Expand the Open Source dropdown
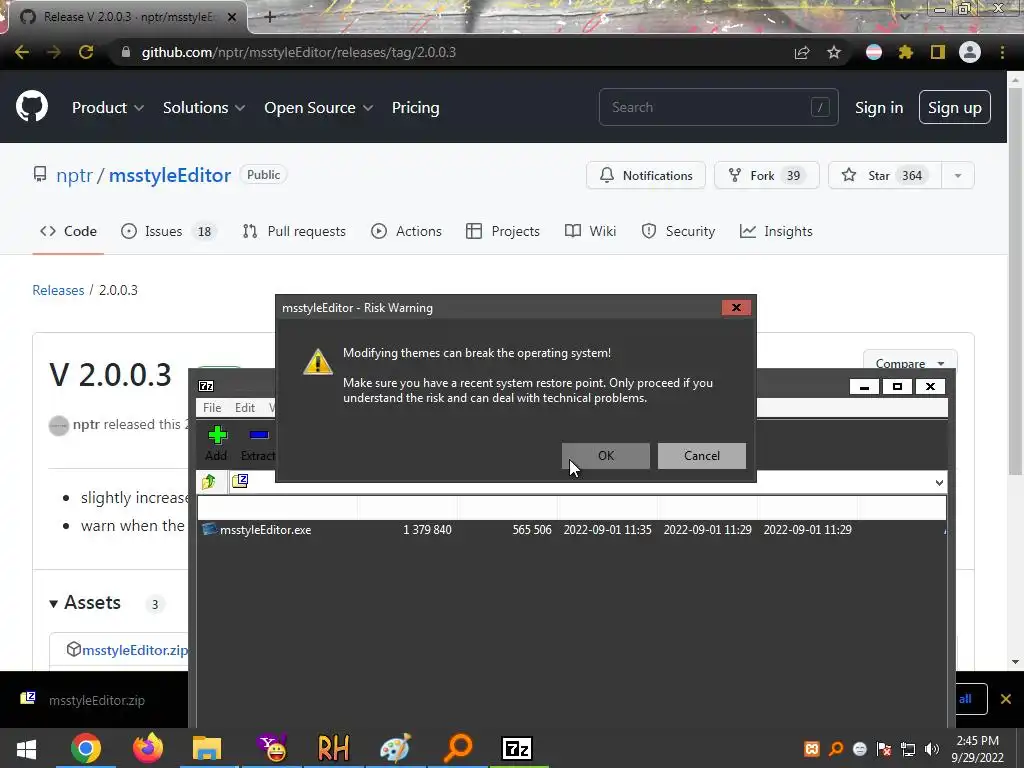The image size is (1024, 768). tap(319, 108)
